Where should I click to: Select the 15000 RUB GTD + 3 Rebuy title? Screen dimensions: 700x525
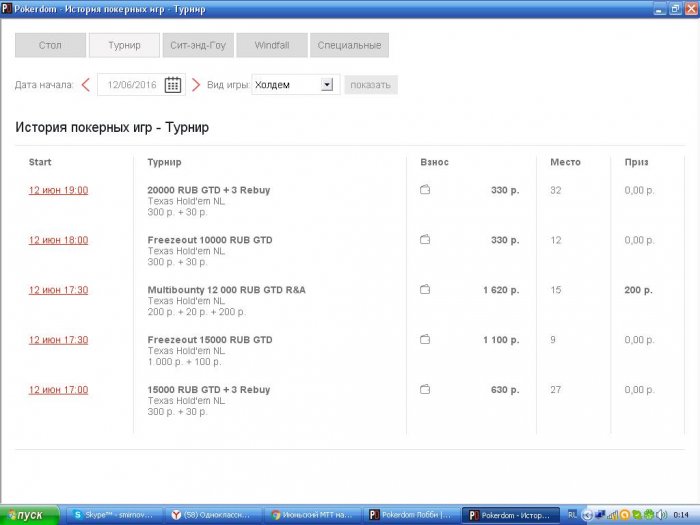209,390
